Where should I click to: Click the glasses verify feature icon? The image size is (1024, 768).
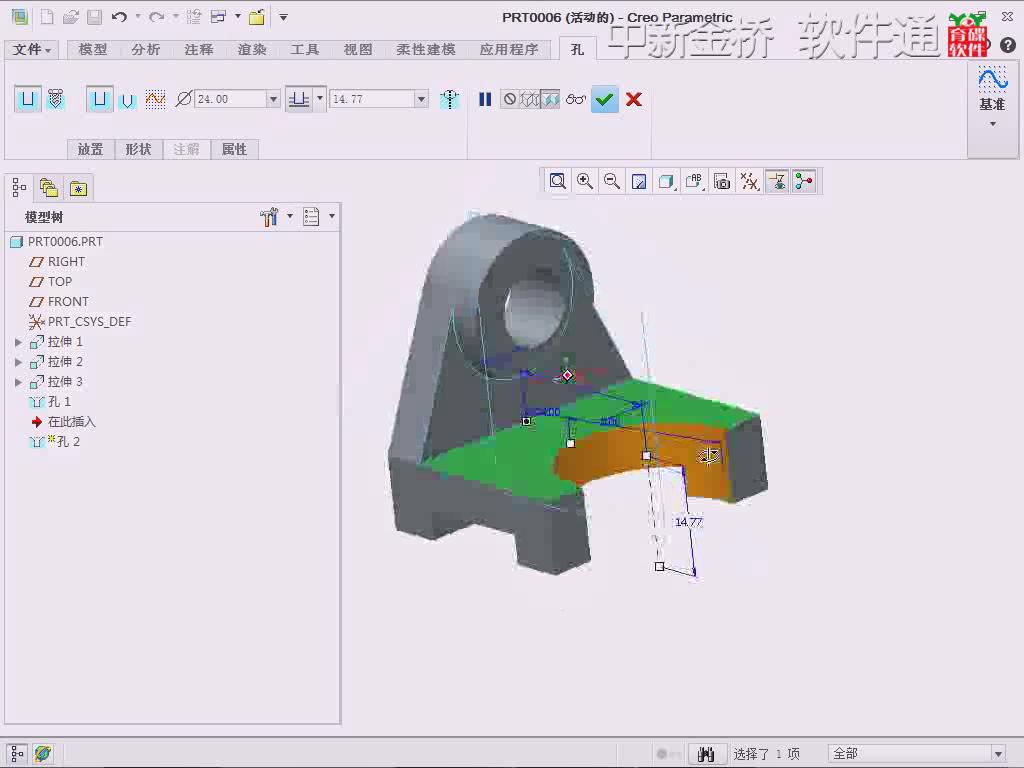coord(575,99)
